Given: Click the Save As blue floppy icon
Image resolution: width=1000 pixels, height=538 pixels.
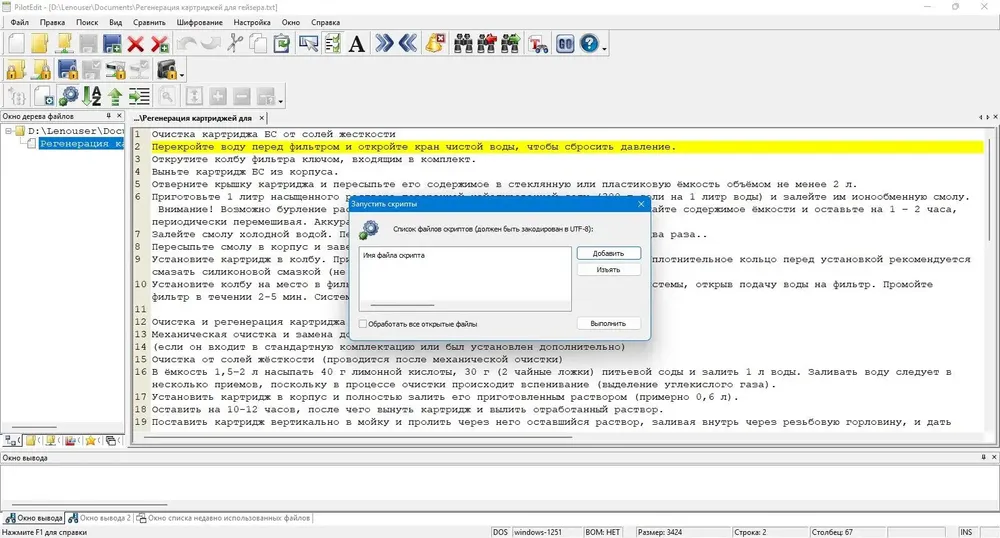Looking at the screenshot, I should tap(112, 43).
